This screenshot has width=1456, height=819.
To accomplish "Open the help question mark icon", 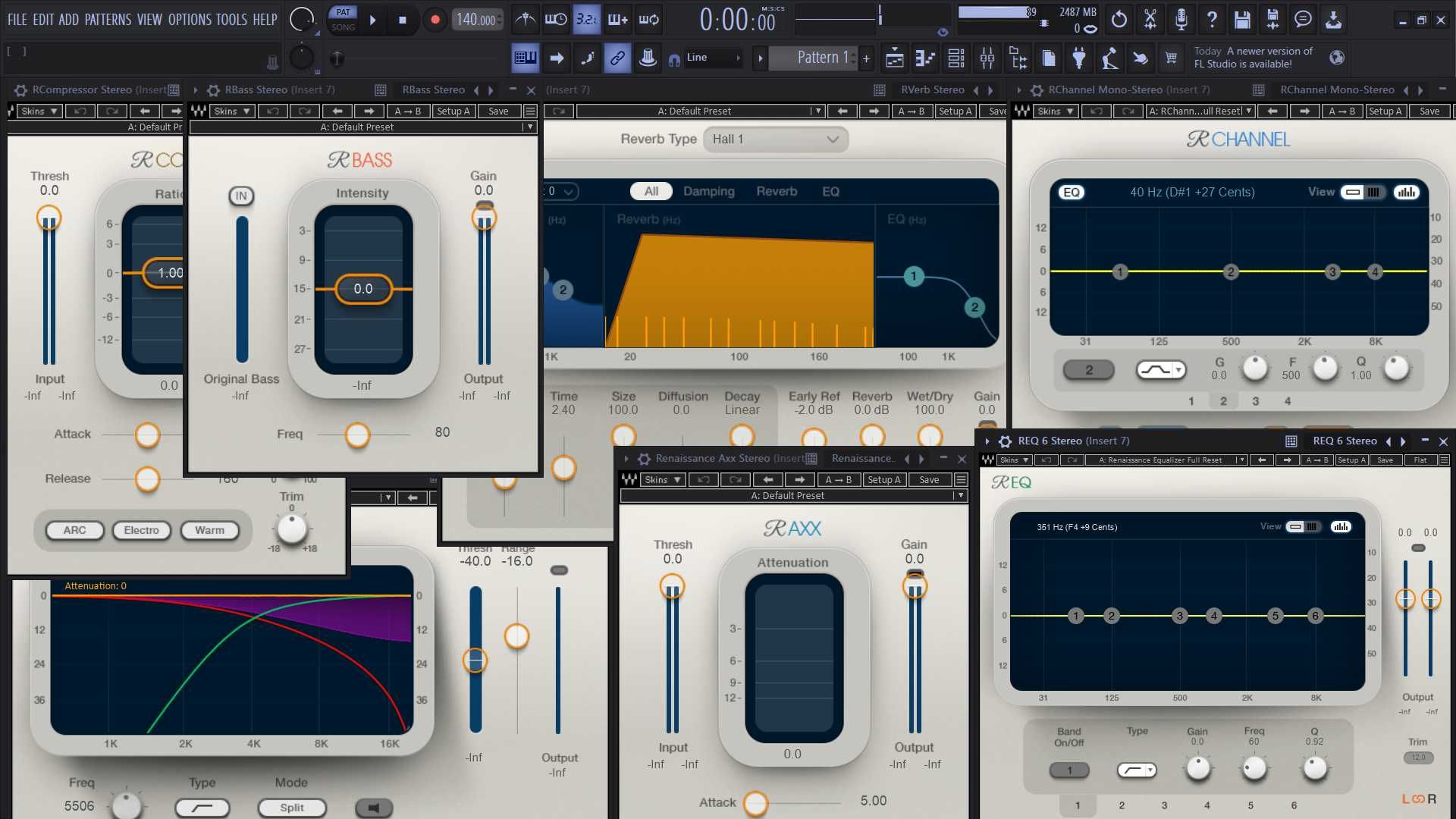I will 1212,20.
